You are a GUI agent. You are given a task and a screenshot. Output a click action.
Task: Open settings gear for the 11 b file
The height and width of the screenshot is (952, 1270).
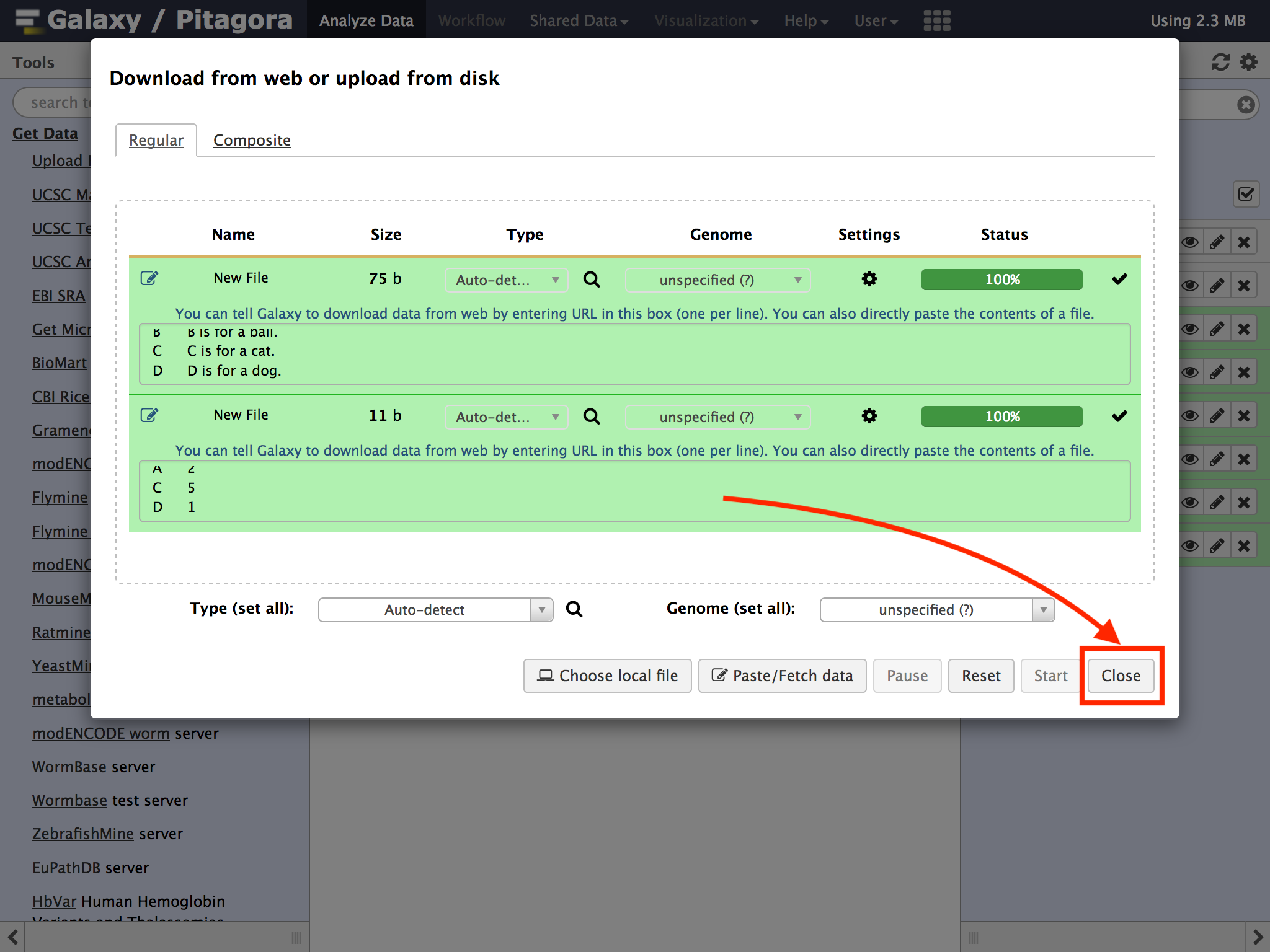(x=869, y=416)
